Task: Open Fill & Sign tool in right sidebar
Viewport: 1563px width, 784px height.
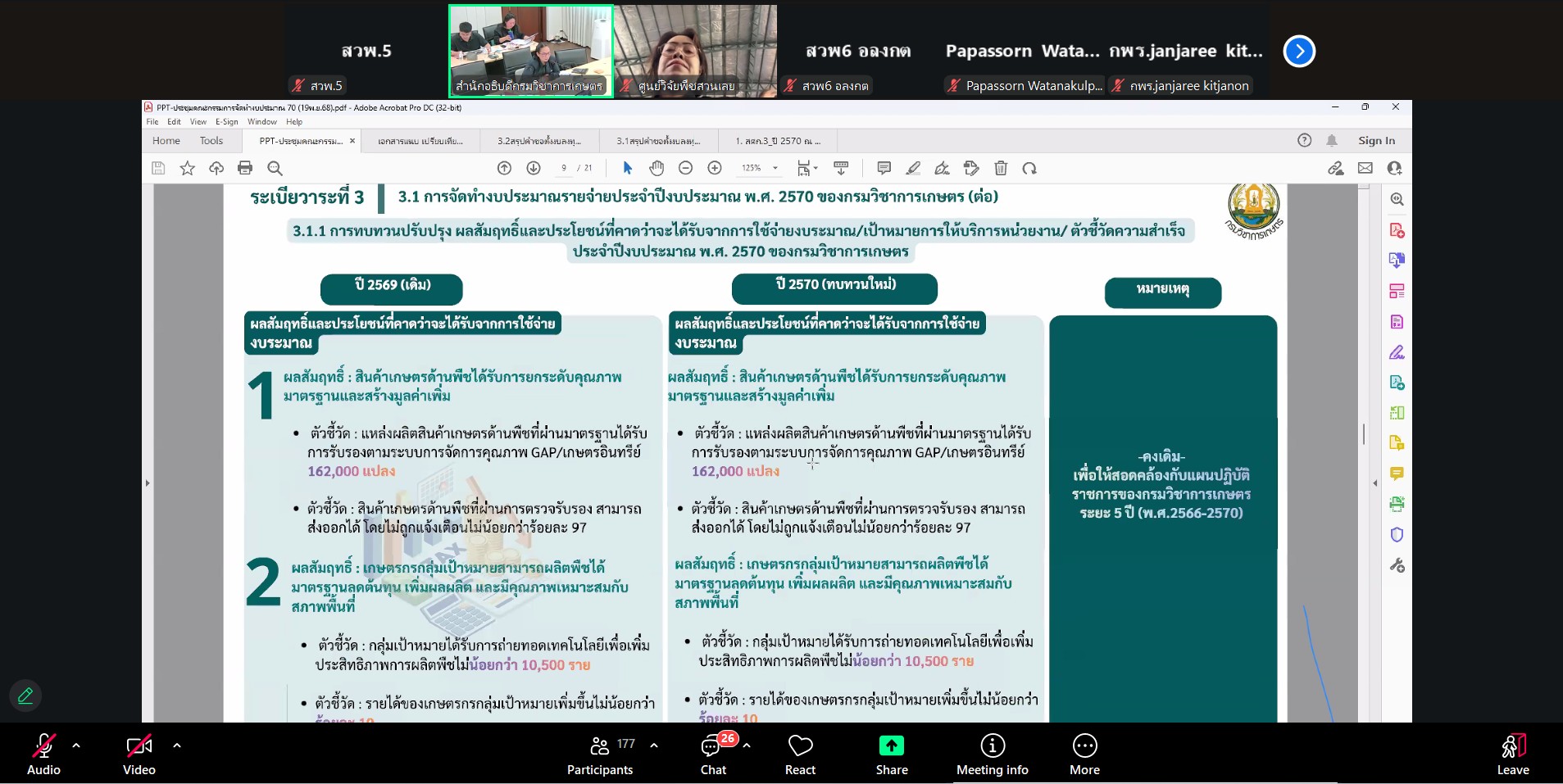Action: coord(1397,352)
